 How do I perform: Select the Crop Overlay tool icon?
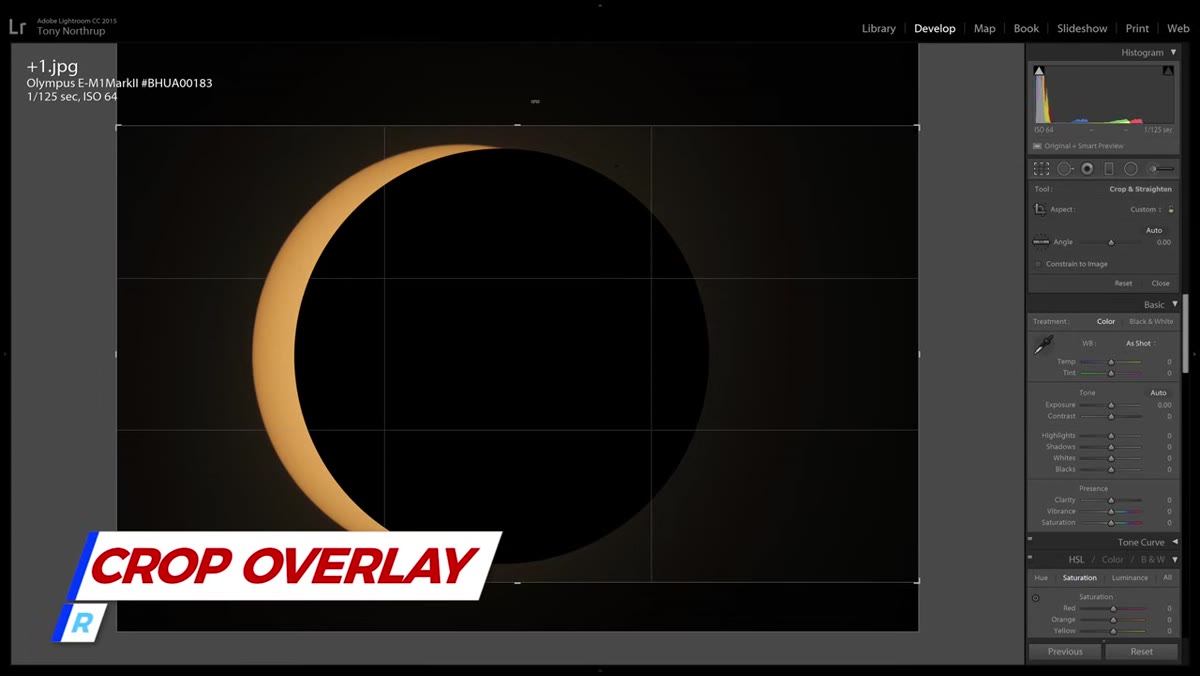[x=1041, y=169]
